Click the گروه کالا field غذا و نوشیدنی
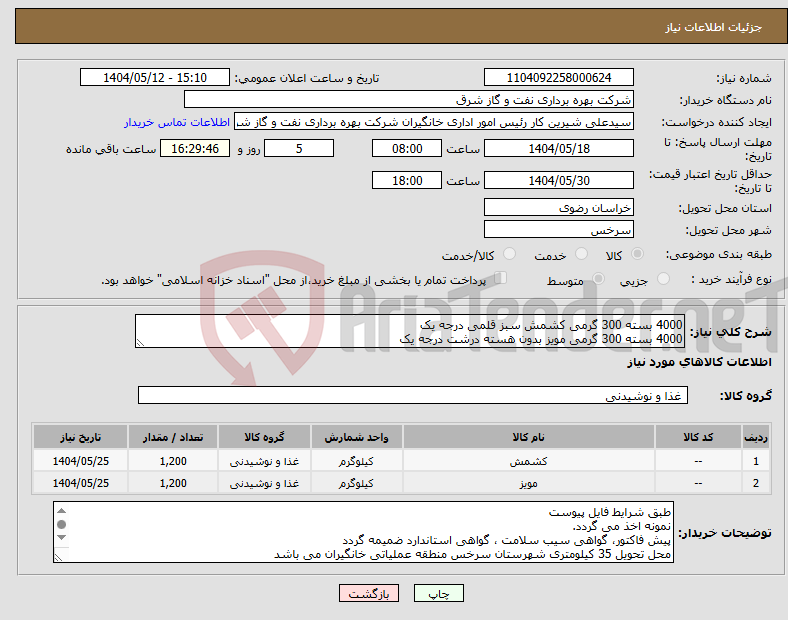 coord(413,395)
